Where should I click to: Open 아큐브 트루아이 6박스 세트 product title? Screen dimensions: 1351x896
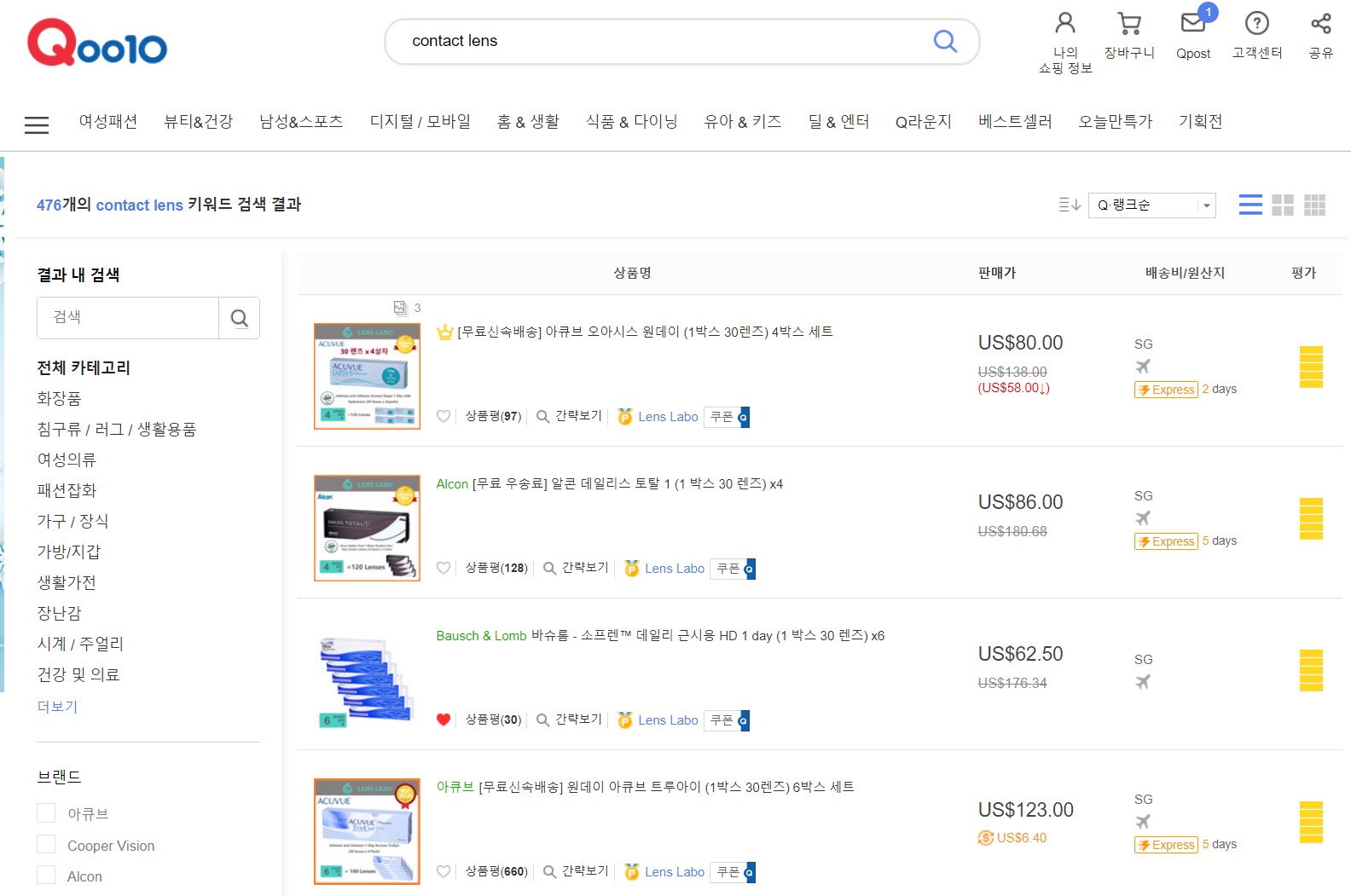tap(646, 787)
